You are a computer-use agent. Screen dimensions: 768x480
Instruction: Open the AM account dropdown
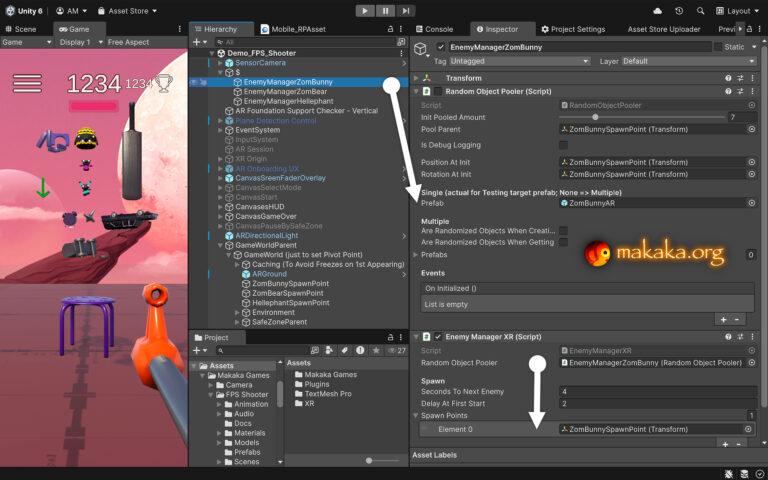click(72, 11)
